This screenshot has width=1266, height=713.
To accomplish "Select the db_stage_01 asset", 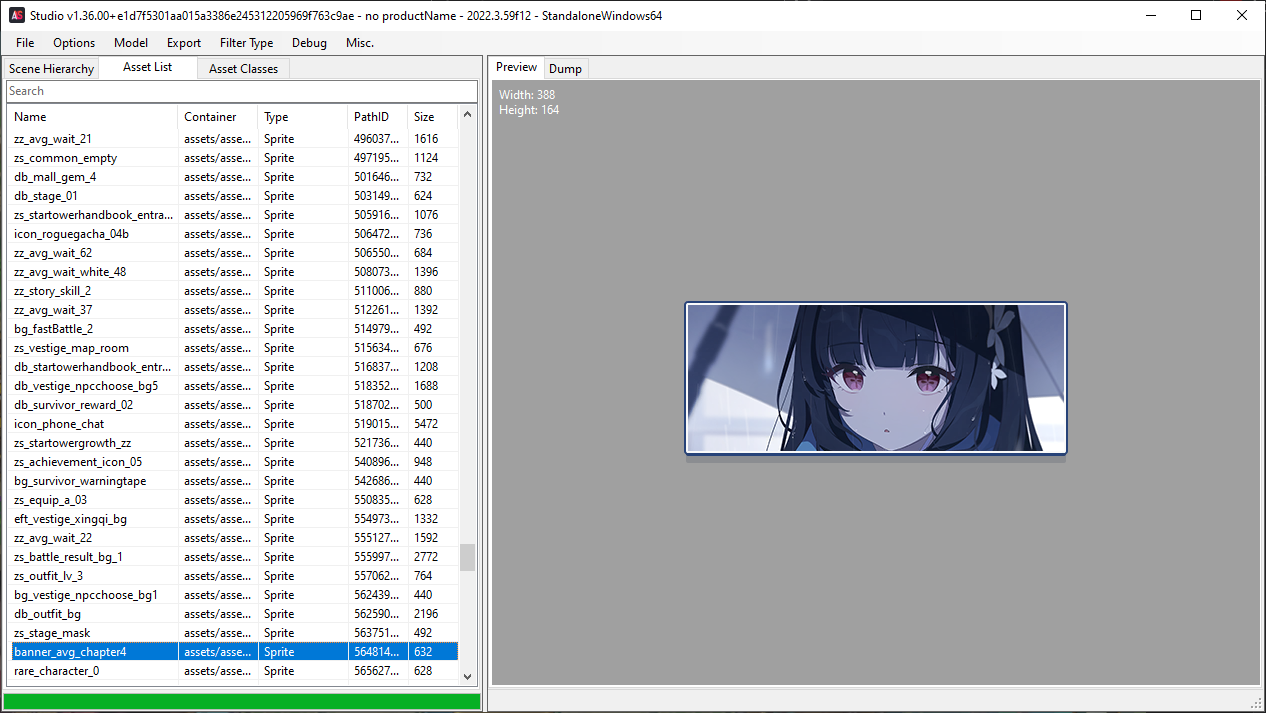I will tap(233, 196).
